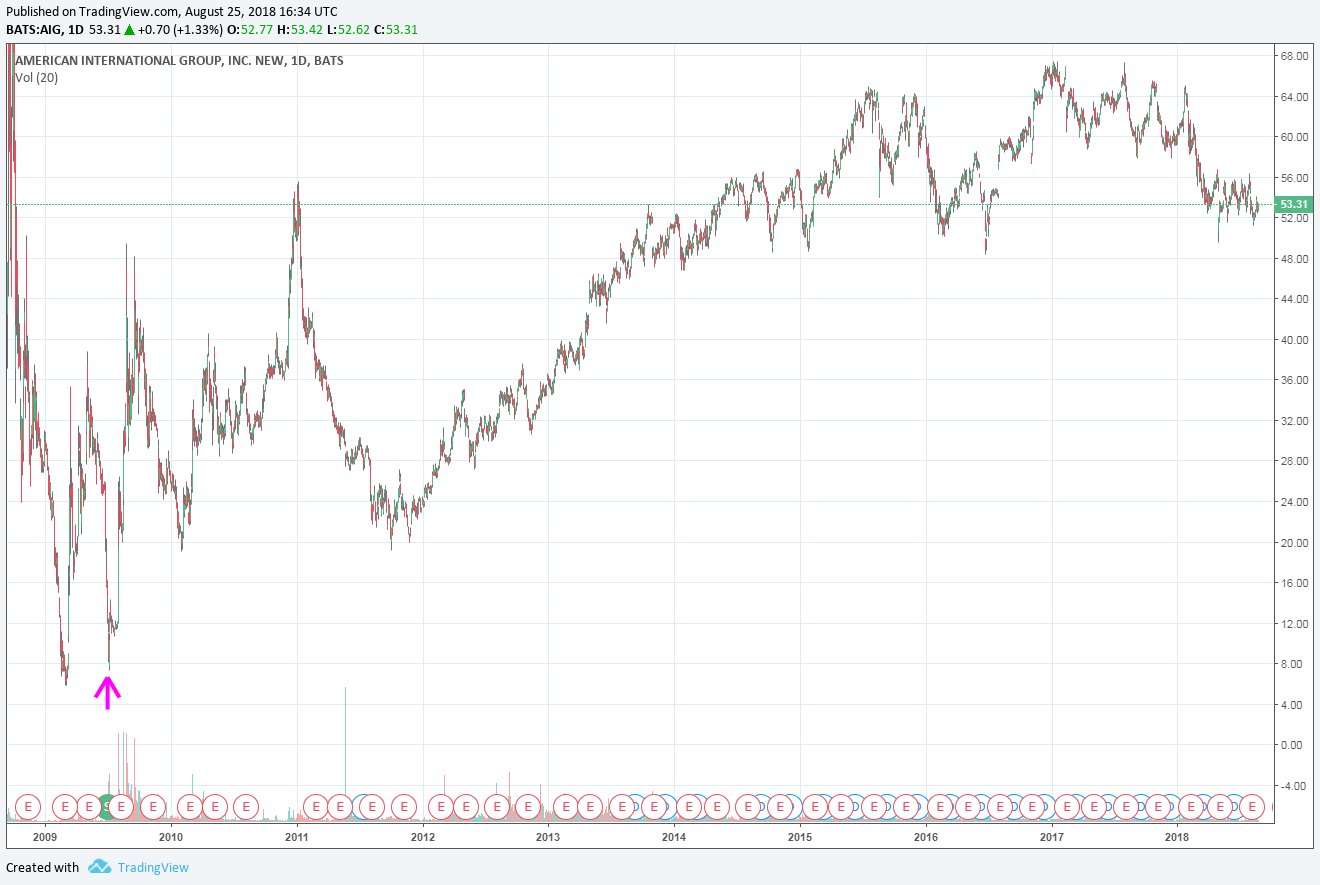Click the 44.00 price axis label

1295,299
